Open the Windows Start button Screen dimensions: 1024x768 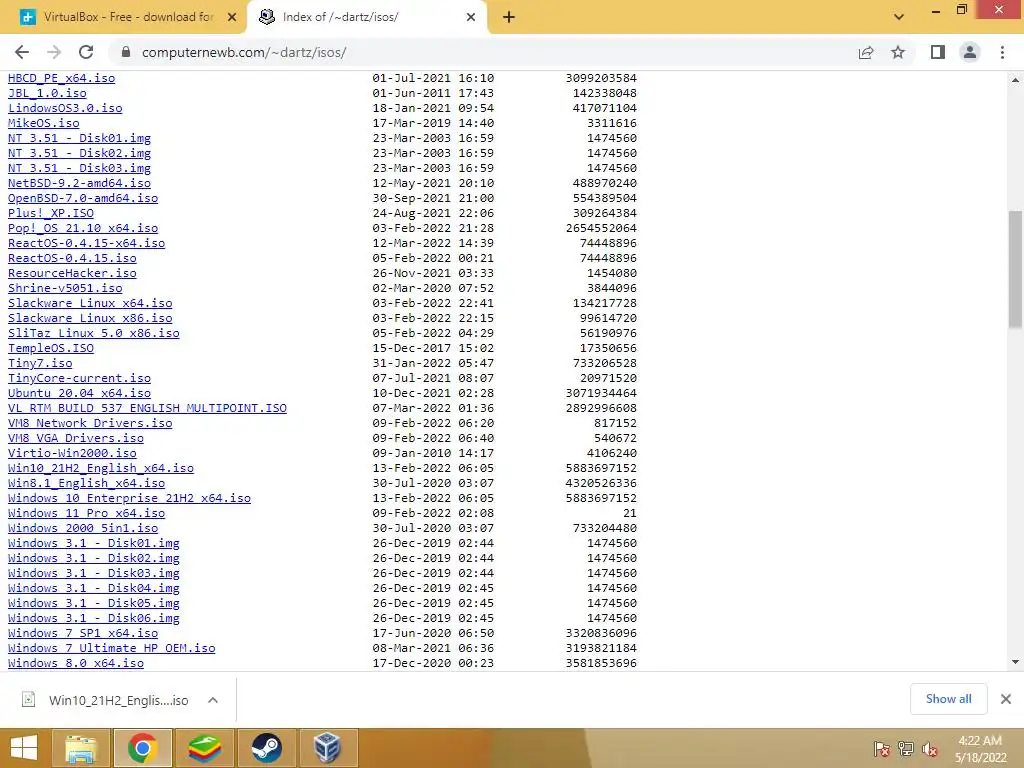pyautogui.click(x=24, y=748)
